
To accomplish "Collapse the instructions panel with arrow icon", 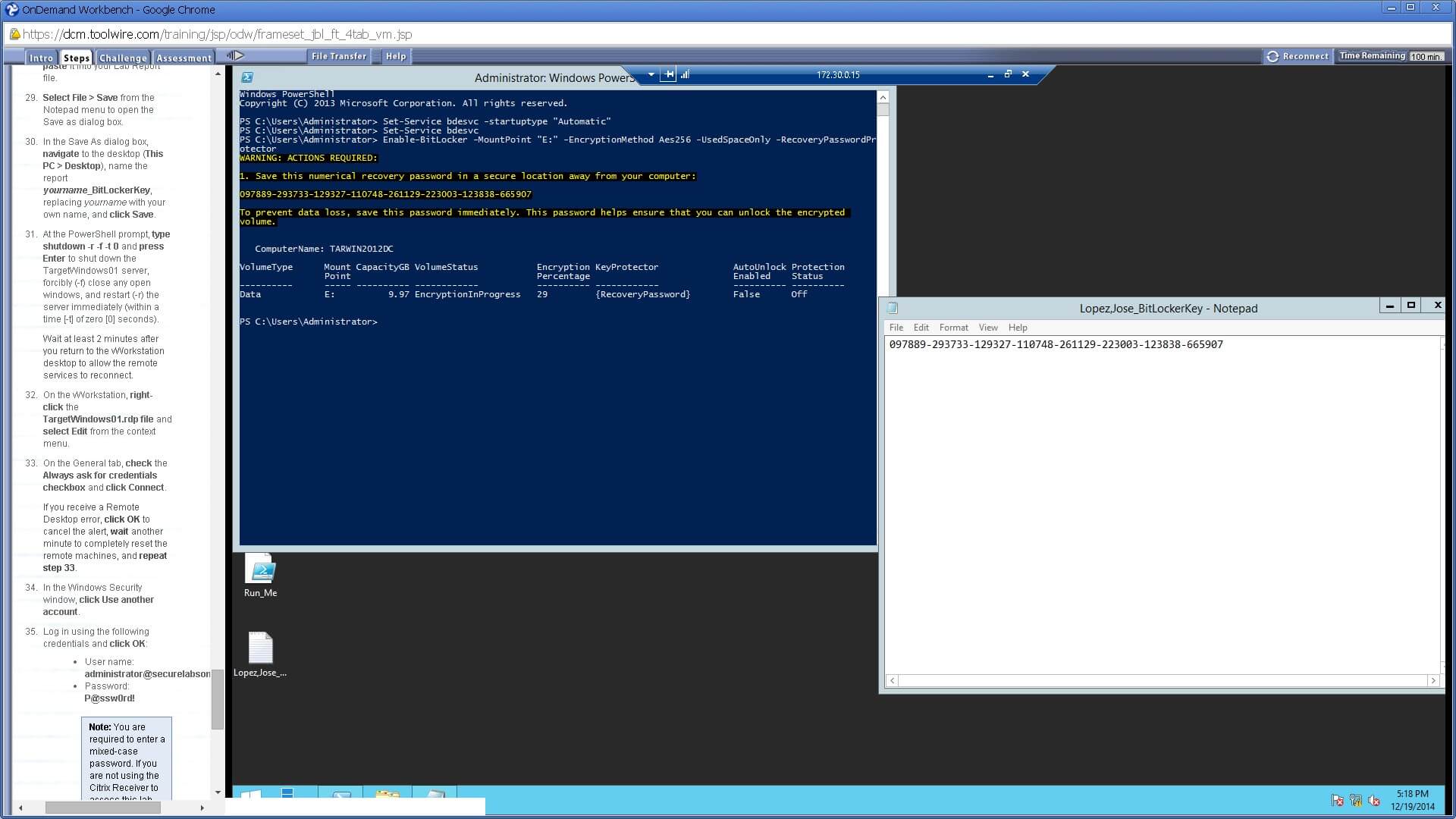I will [235, 55].
